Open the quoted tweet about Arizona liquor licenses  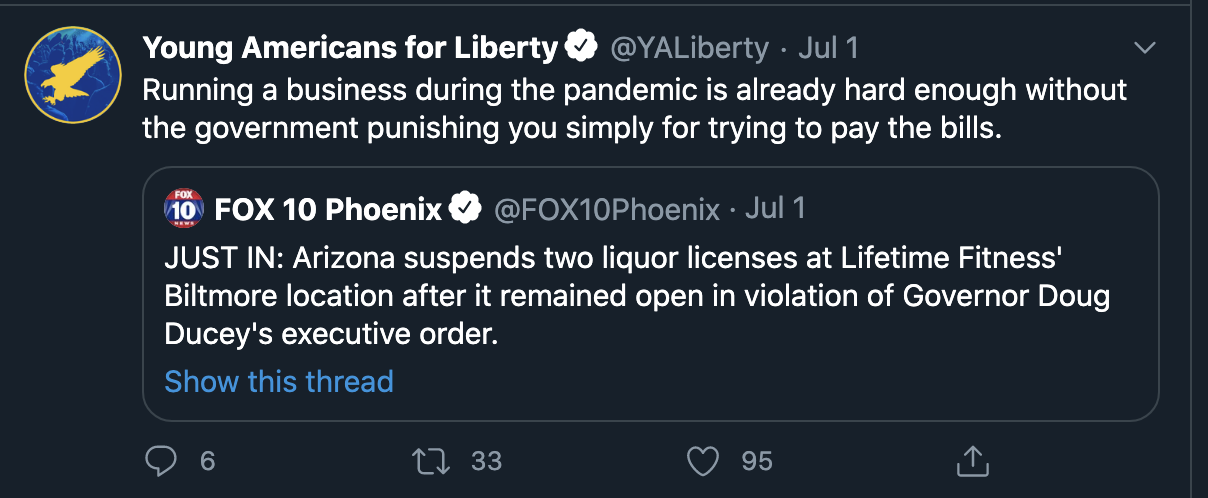point(651,294)
